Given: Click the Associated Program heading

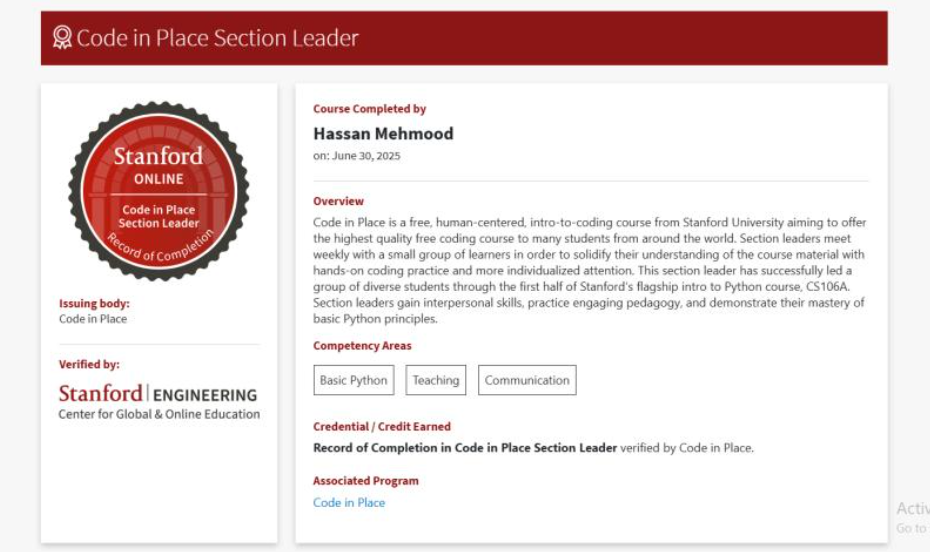Looking at the screenshot, I should click(366, 481).
